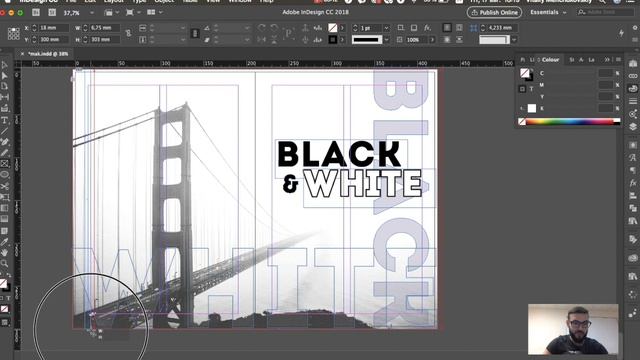Open the Layout menu
The height and width of the screenshot is (360, 640).
coord(113,1)
